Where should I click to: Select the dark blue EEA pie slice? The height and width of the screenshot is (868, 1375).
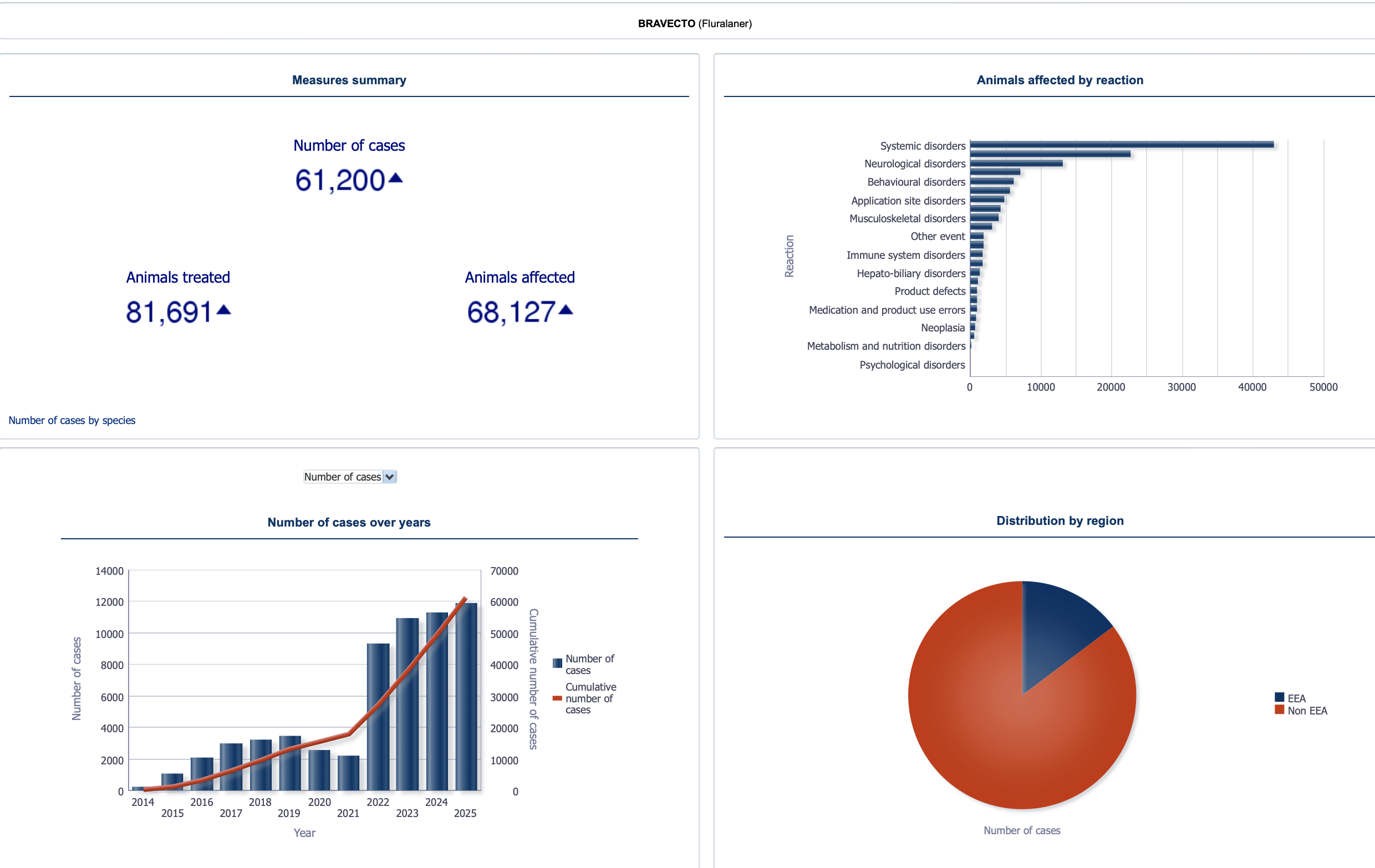(1056, 628)
